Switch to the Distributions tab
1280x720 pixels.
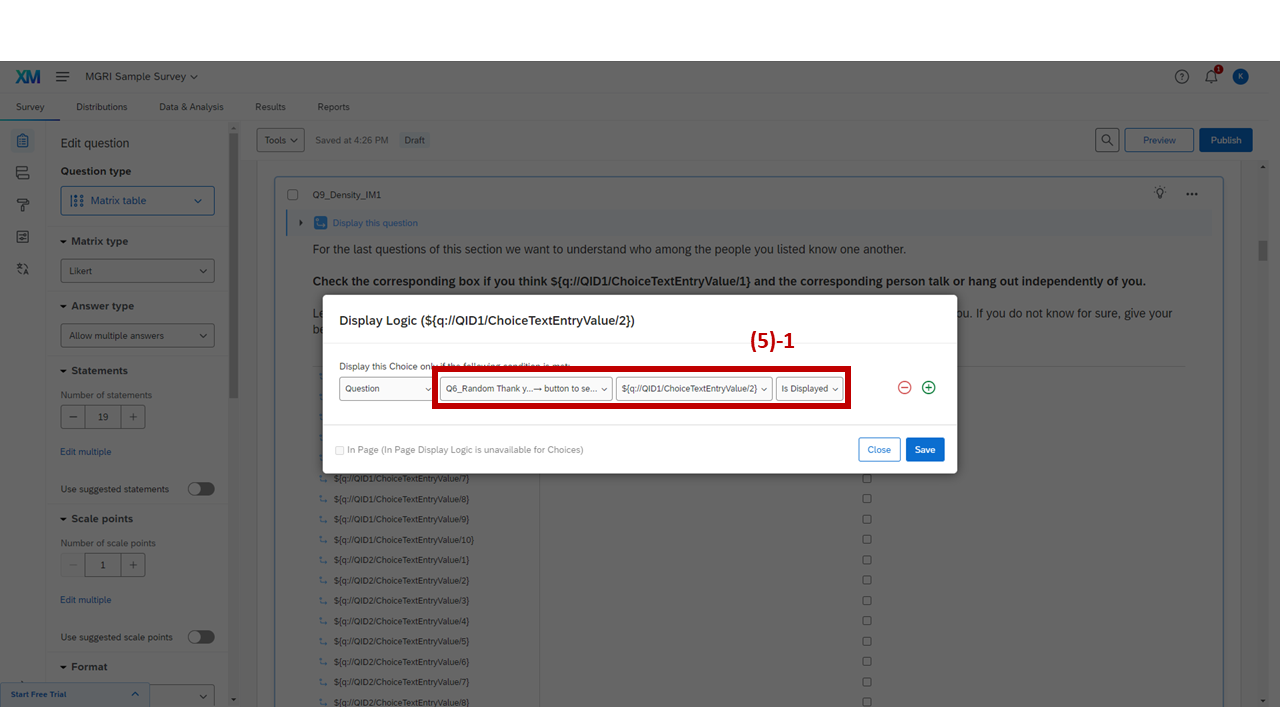pyautogui.click(x=102, y=107)
